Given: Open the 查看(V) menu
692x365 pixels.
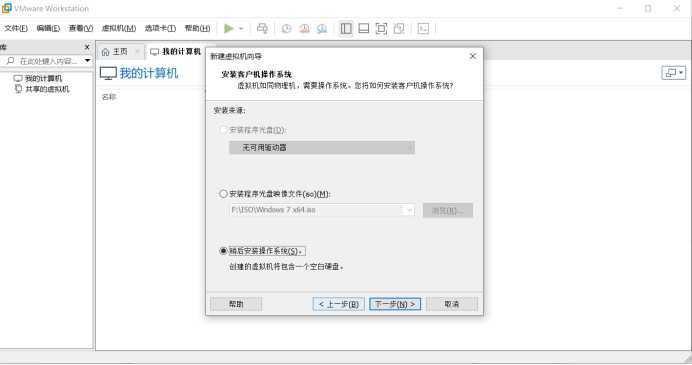Looking at the screenshot, I should pos(81,28).
